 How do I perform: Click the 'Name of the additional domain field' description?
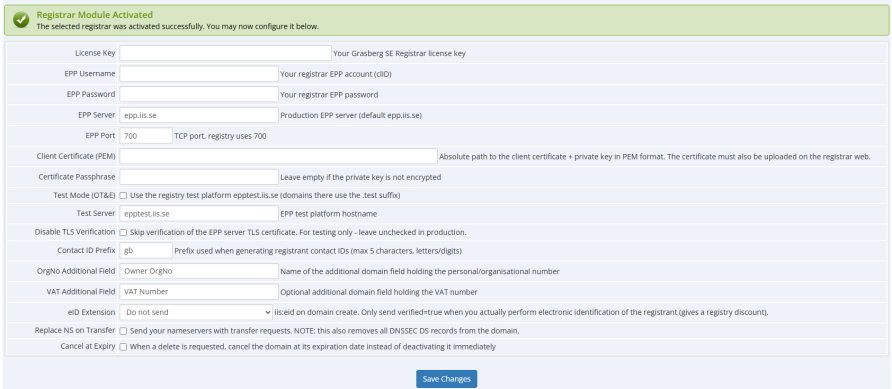click(420, 272)
